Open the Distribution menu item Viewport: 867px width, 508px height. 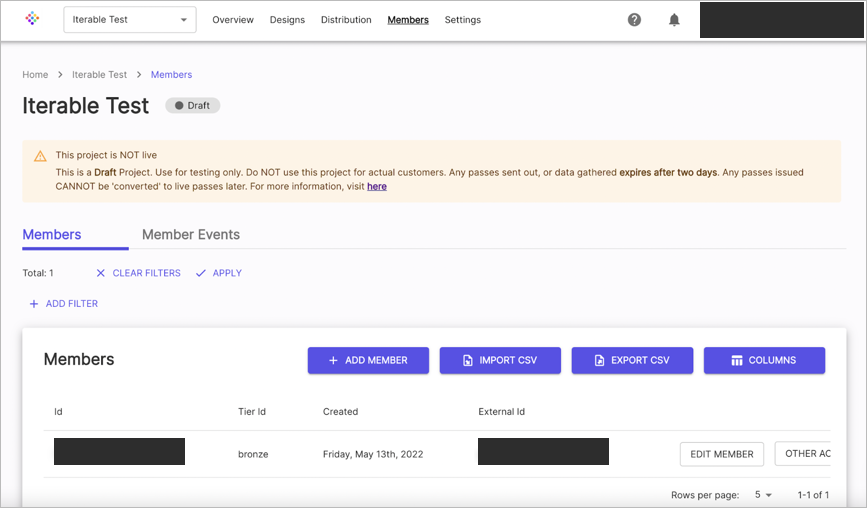pos(346,20)
